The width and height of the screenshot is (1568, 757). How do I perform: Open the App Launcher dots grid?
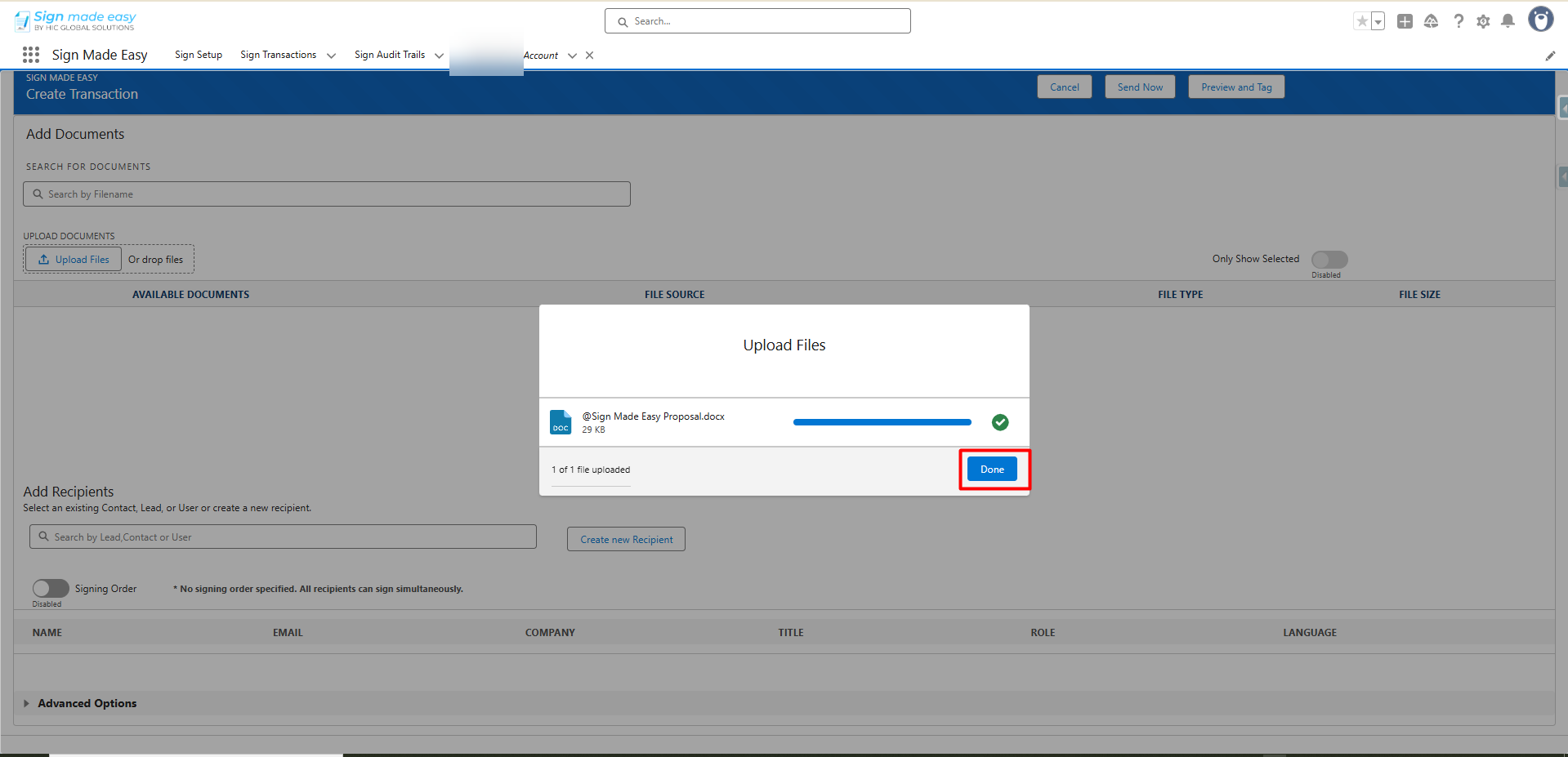point(31,55)
